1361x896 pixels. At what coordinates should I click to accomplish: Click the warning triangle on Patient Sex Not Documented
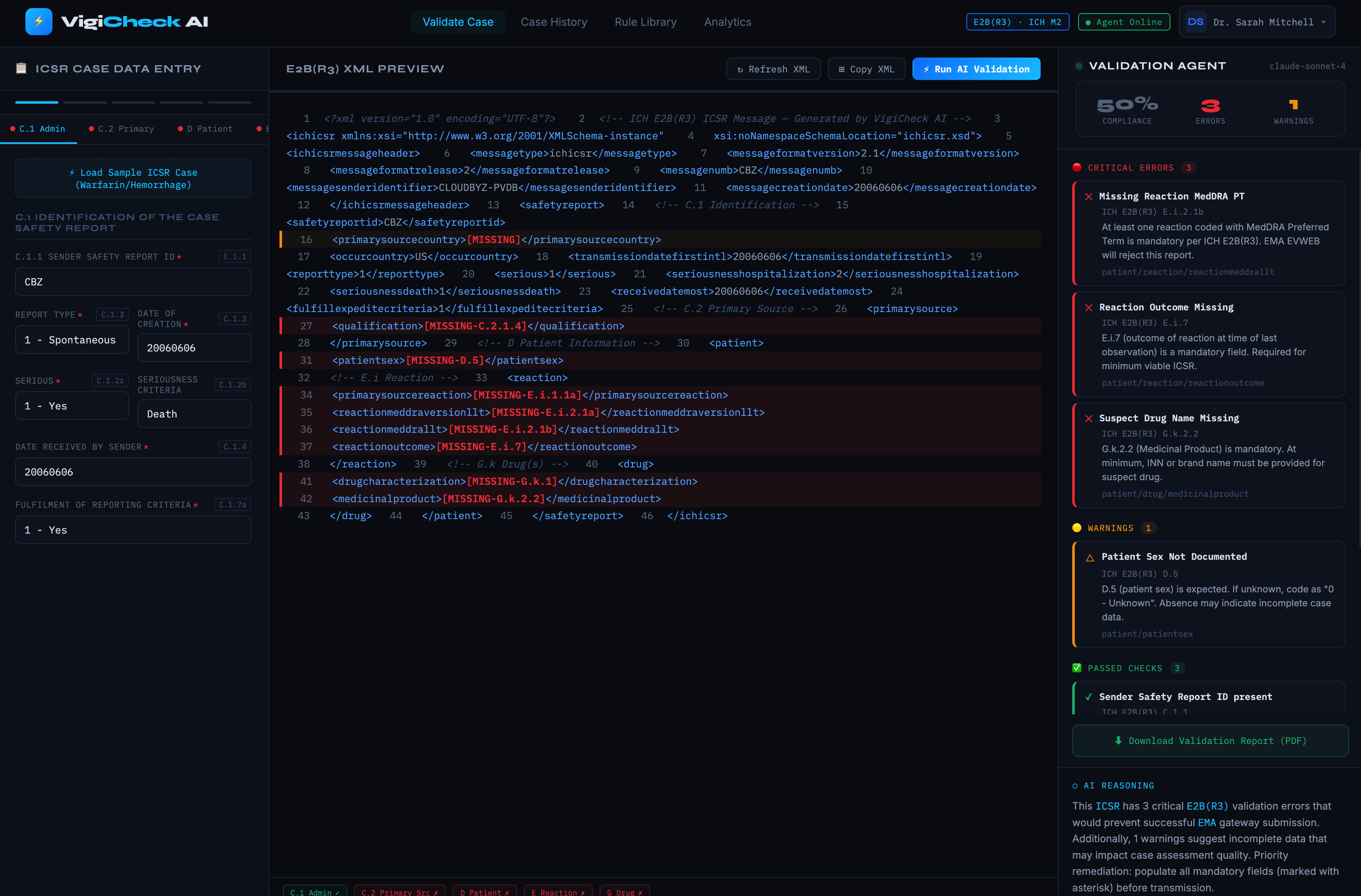1090,558
